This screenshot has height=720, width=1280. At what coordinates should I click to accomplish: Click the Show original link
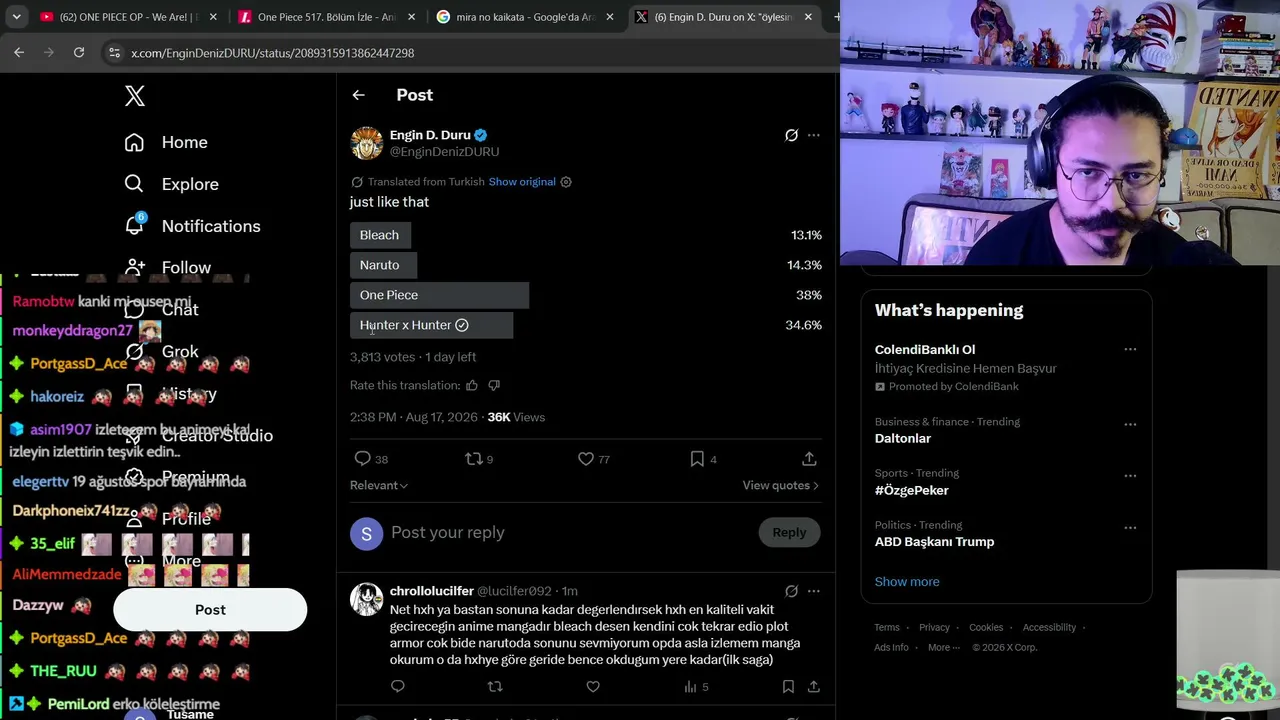click(522, 182)
